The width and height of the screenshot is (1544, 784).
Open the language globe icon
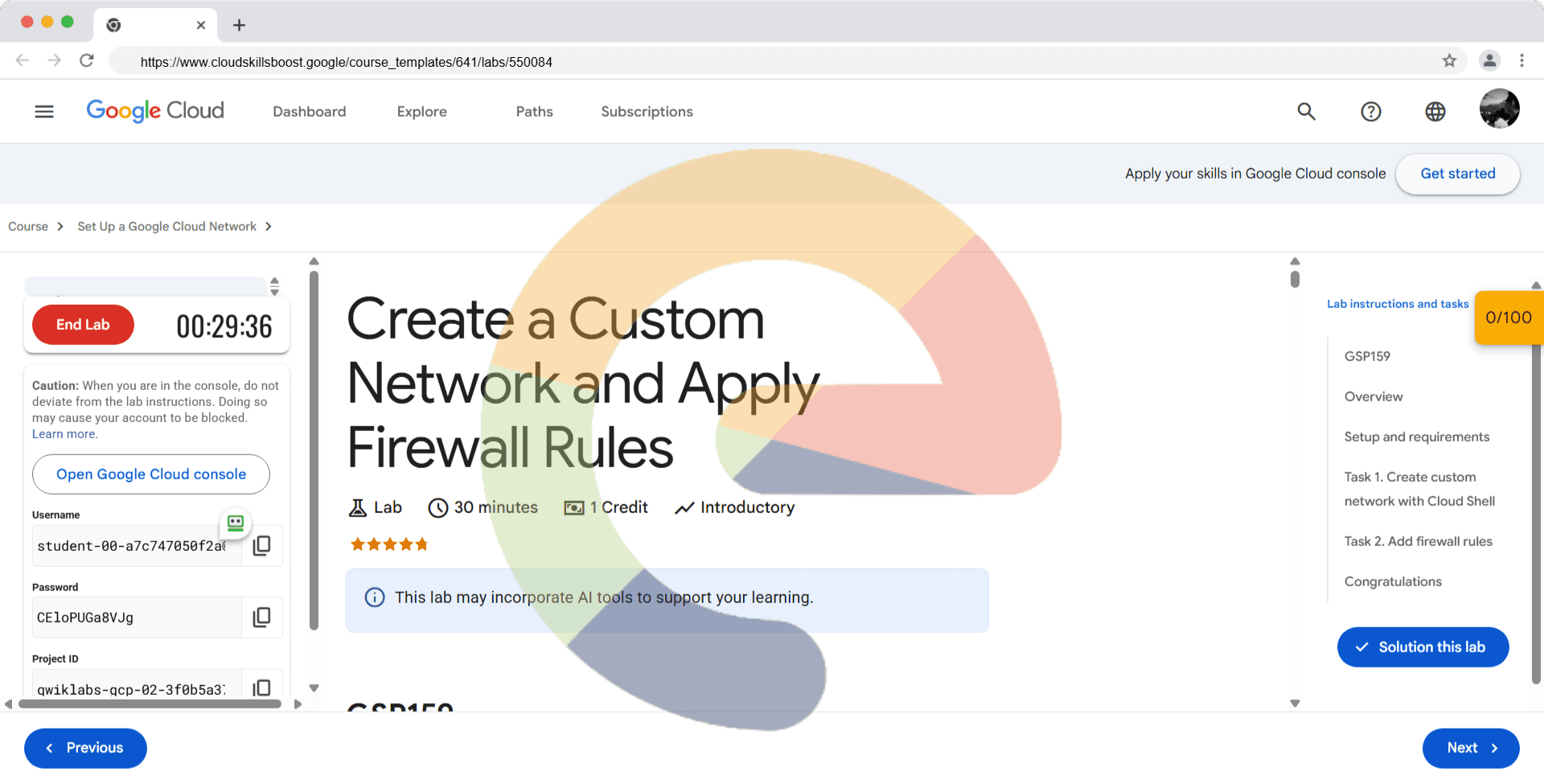1435,112
